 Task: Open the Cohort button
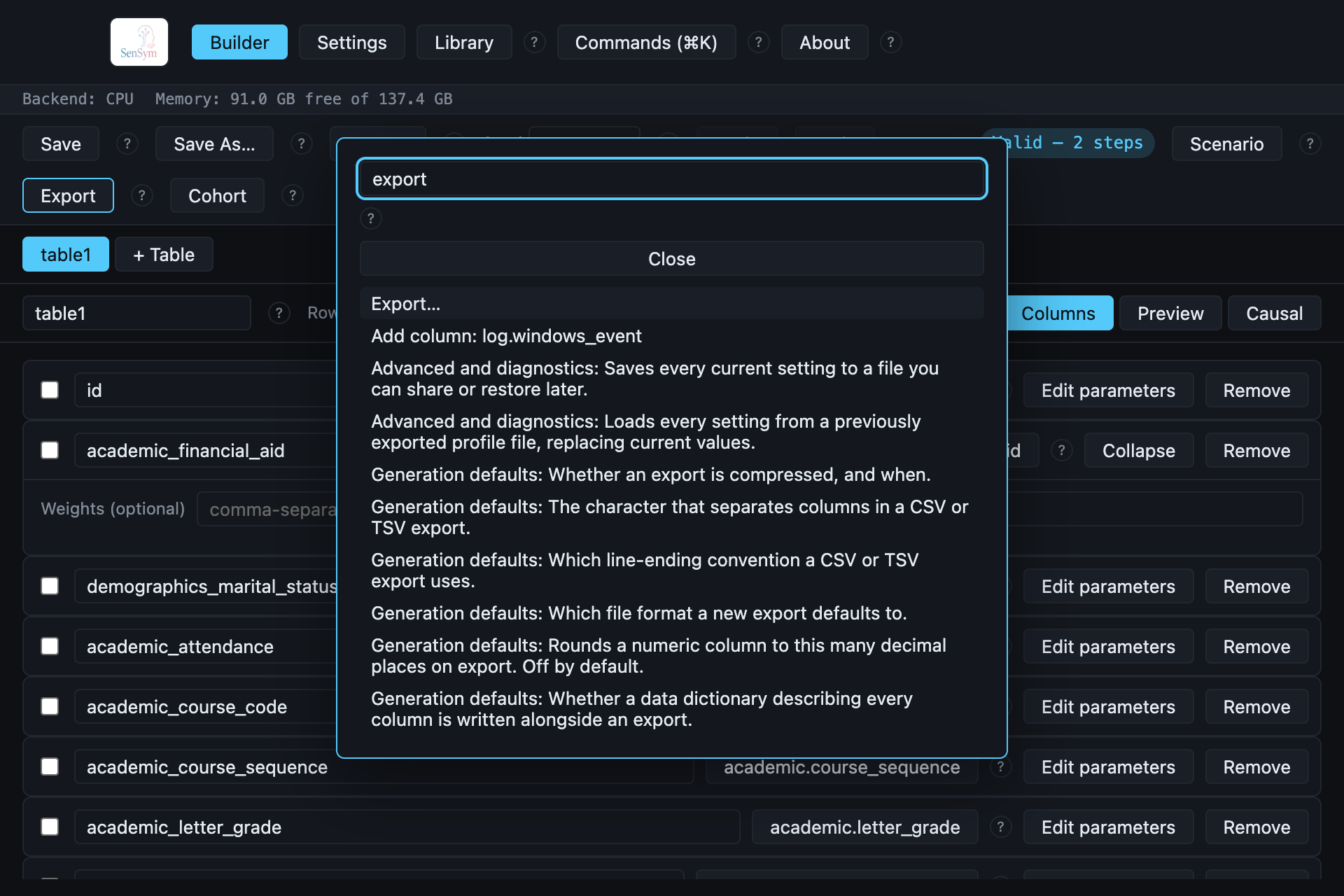(217, 195)
